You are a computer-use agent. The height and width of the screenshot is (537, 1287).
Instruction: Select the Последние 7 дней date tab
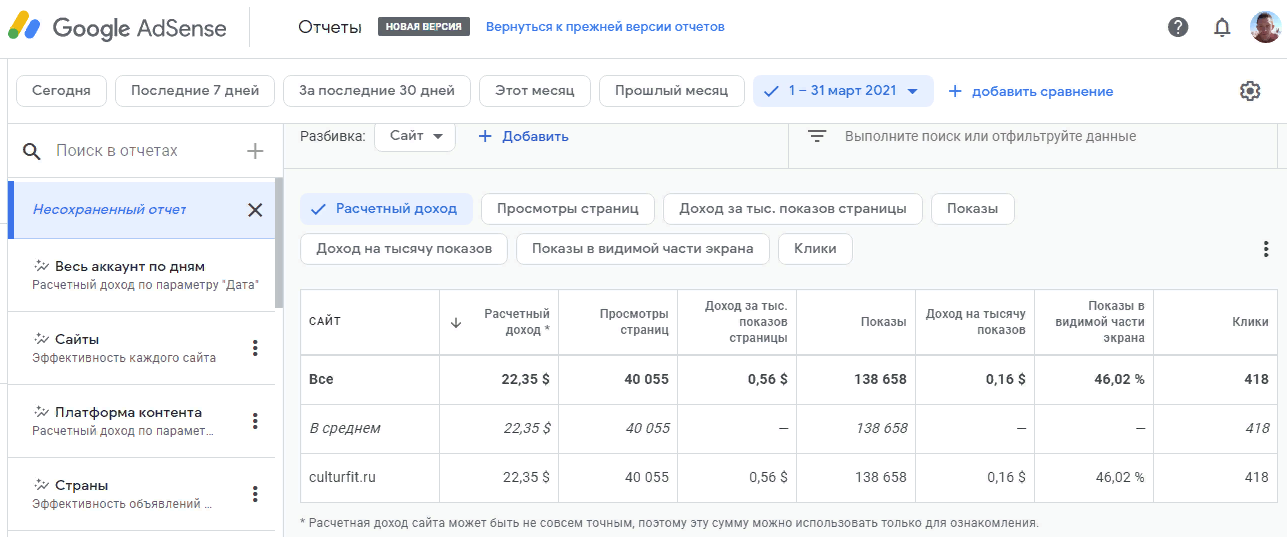pyautogui.click(x=195, y=91)
